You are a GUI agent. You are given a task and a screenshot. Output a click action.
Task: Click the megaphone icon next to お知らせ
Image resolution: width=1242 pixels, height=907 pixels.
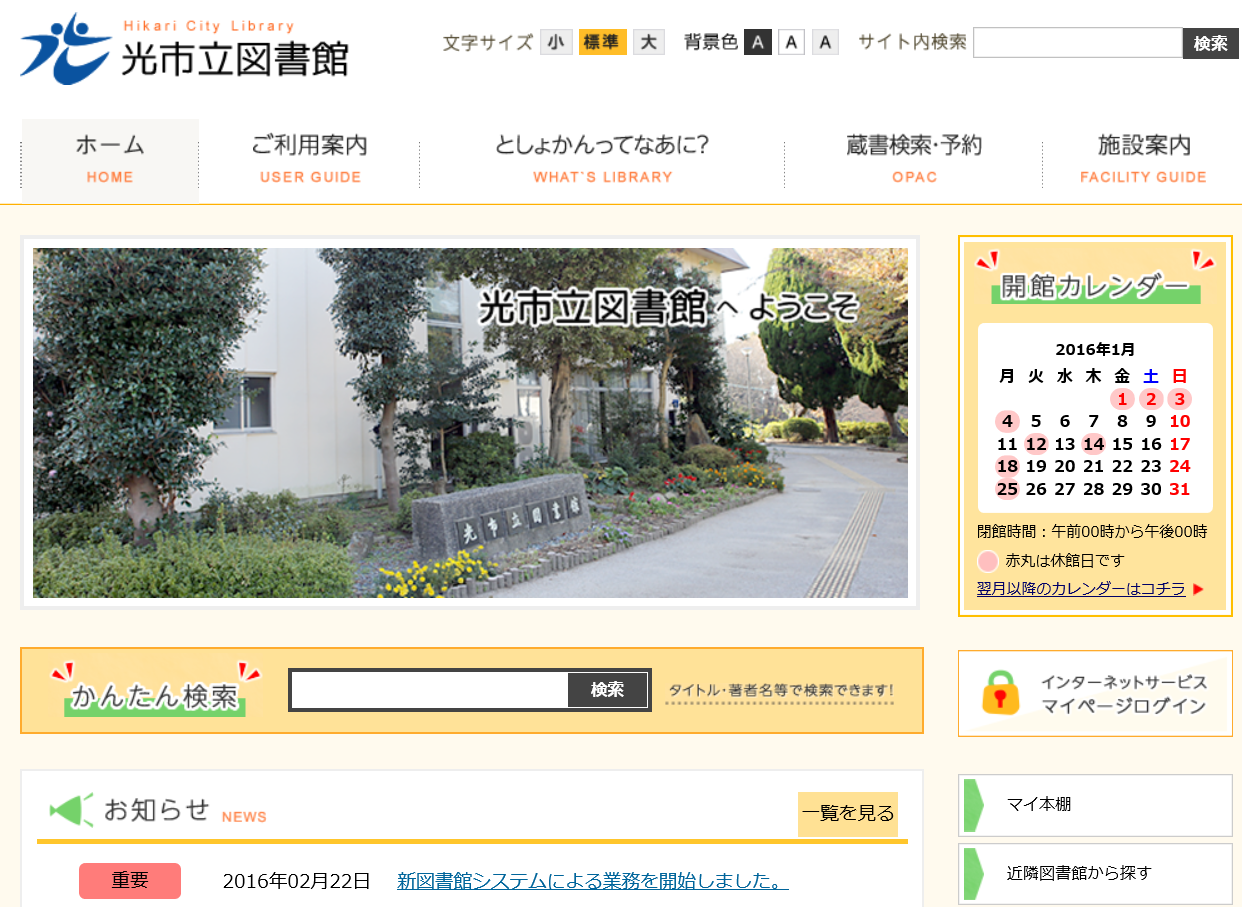pyautogui.click(x=70, y=810)
